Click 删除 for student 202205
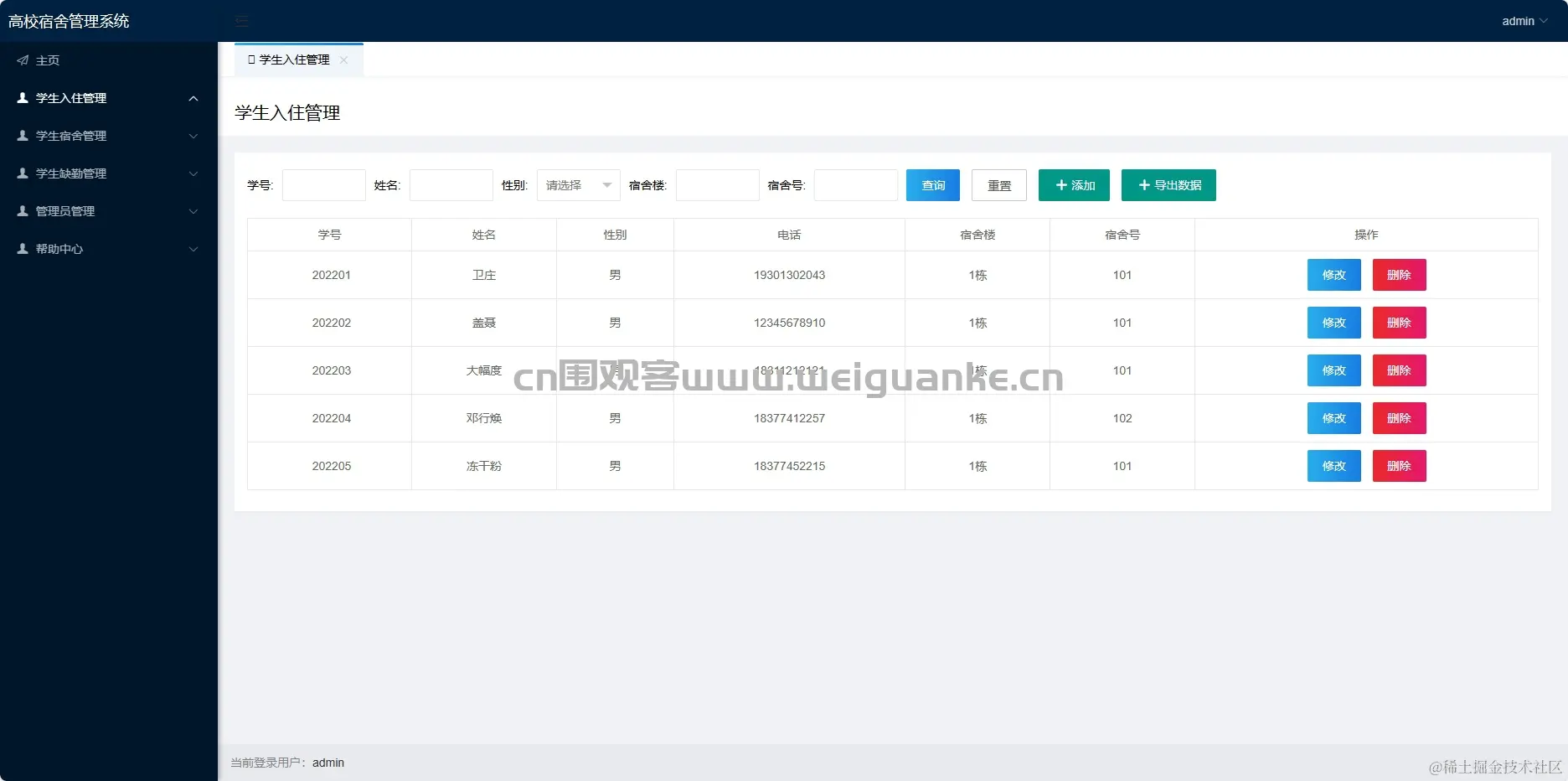1568x781 pixels. click(x=1400, y=466)
